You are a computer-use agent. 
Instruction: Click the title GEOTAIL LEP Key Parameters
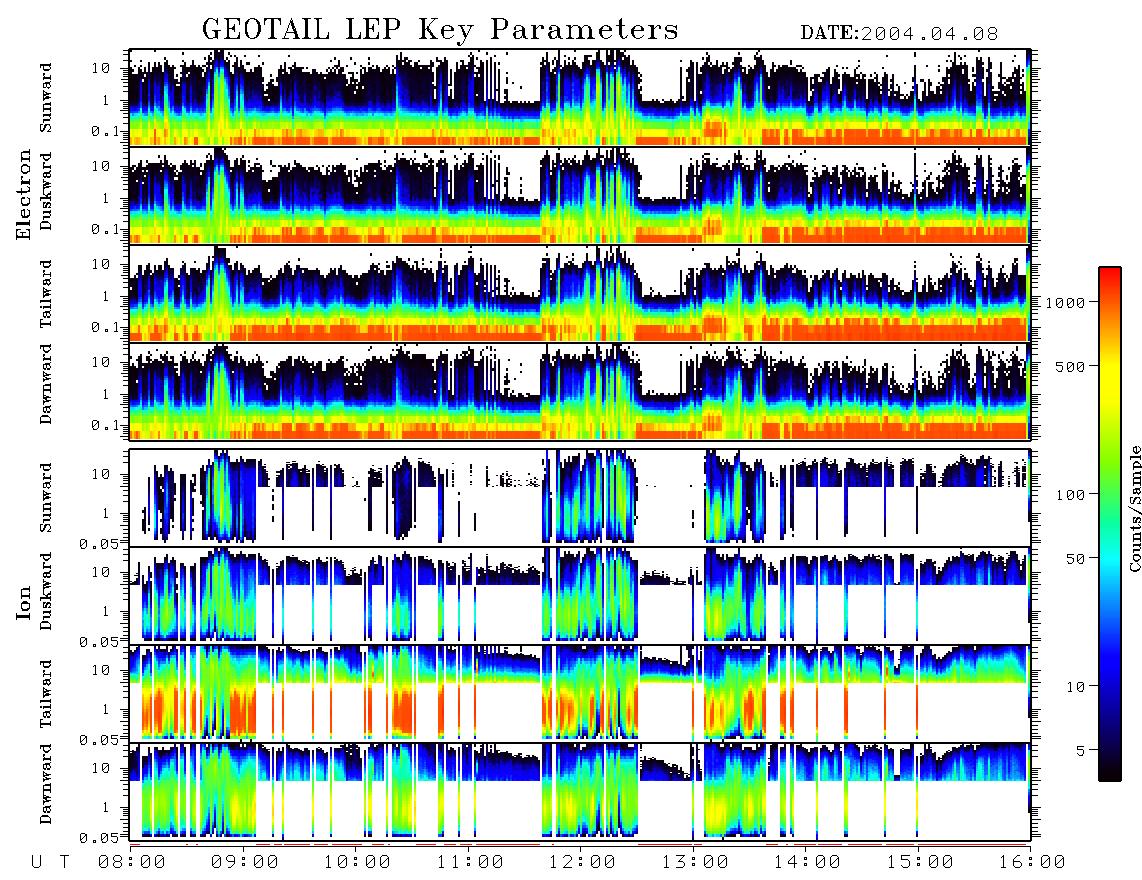point(440,30)
